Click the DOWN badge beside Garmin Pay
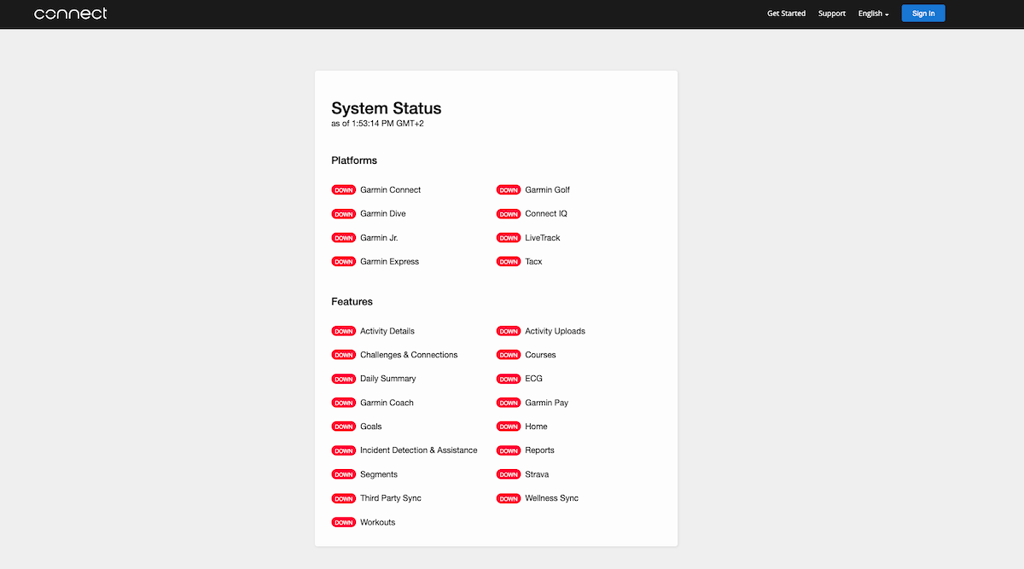The image size is (1024, 569). 508,402
